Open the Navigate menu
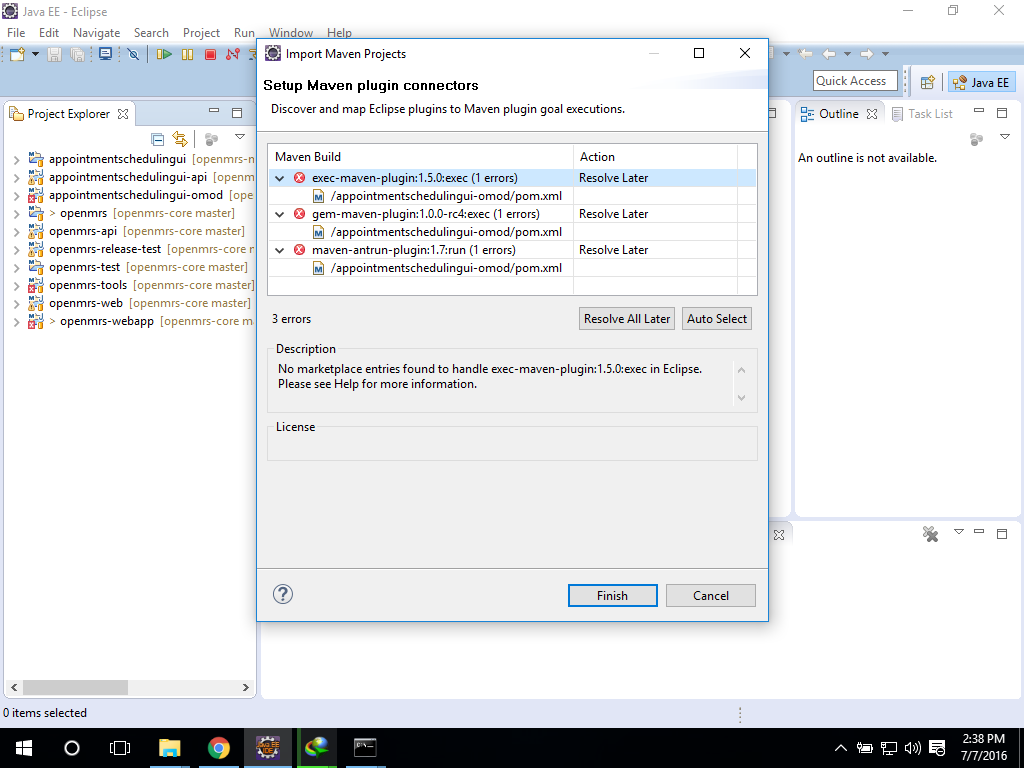The width and height of the screenshot is (1024, 768). click(97, 33)
